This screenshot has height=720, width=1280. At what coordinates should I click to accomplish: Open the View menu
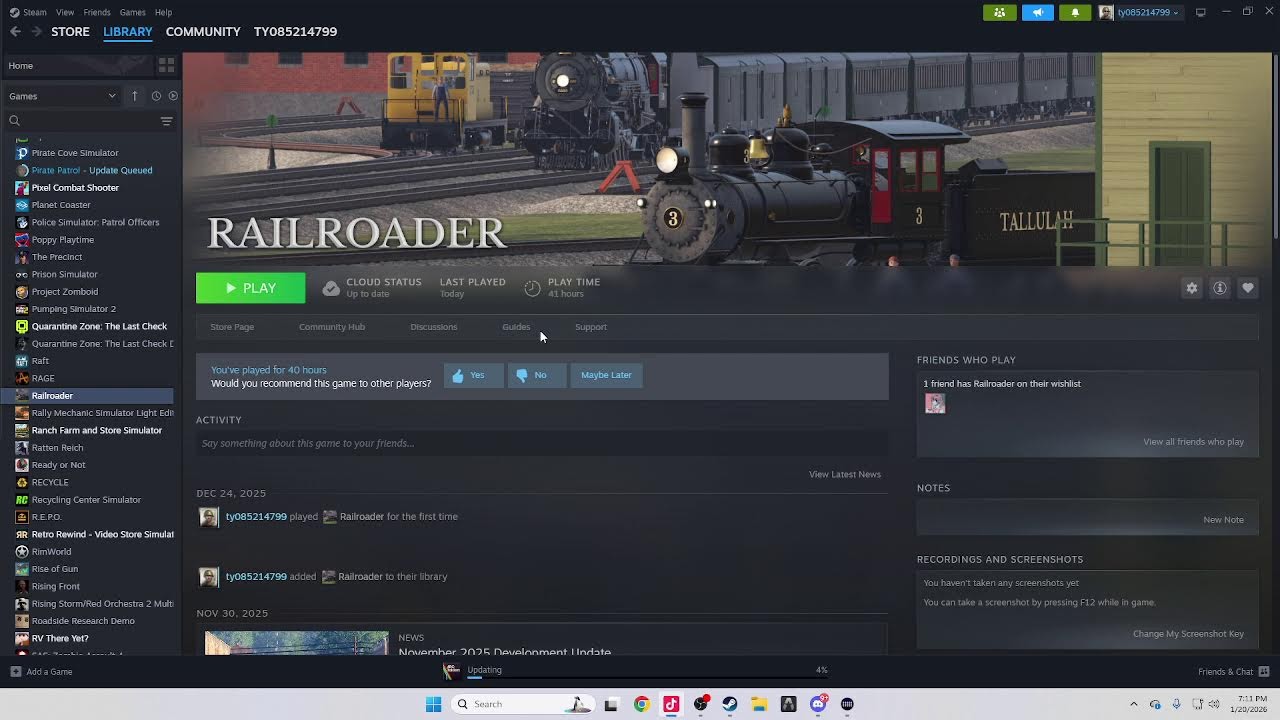pos(65,12)
